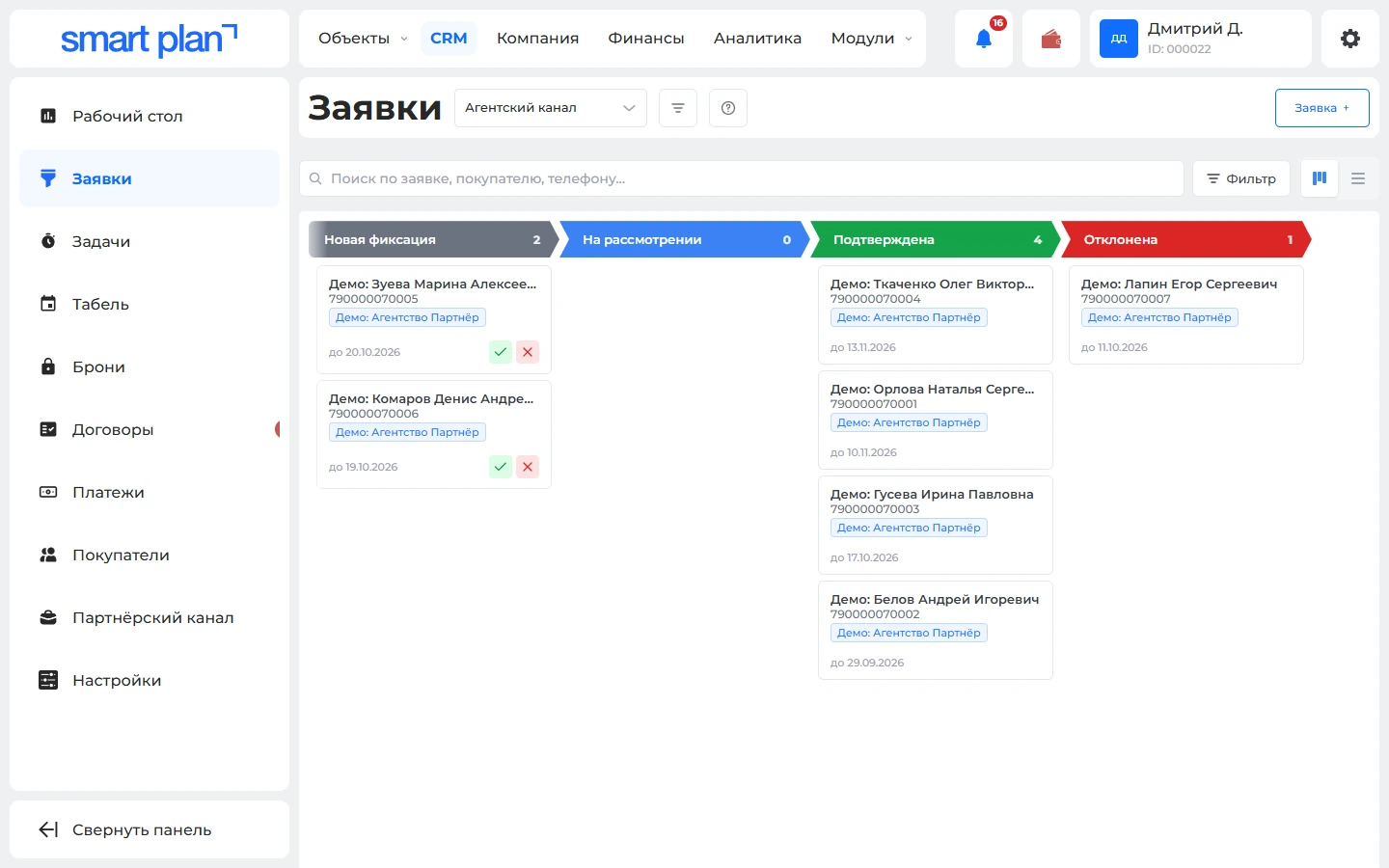The width and height of the screenshot is (1389, 868).
Task: Switch to kanban board view
Action: 1320,178
